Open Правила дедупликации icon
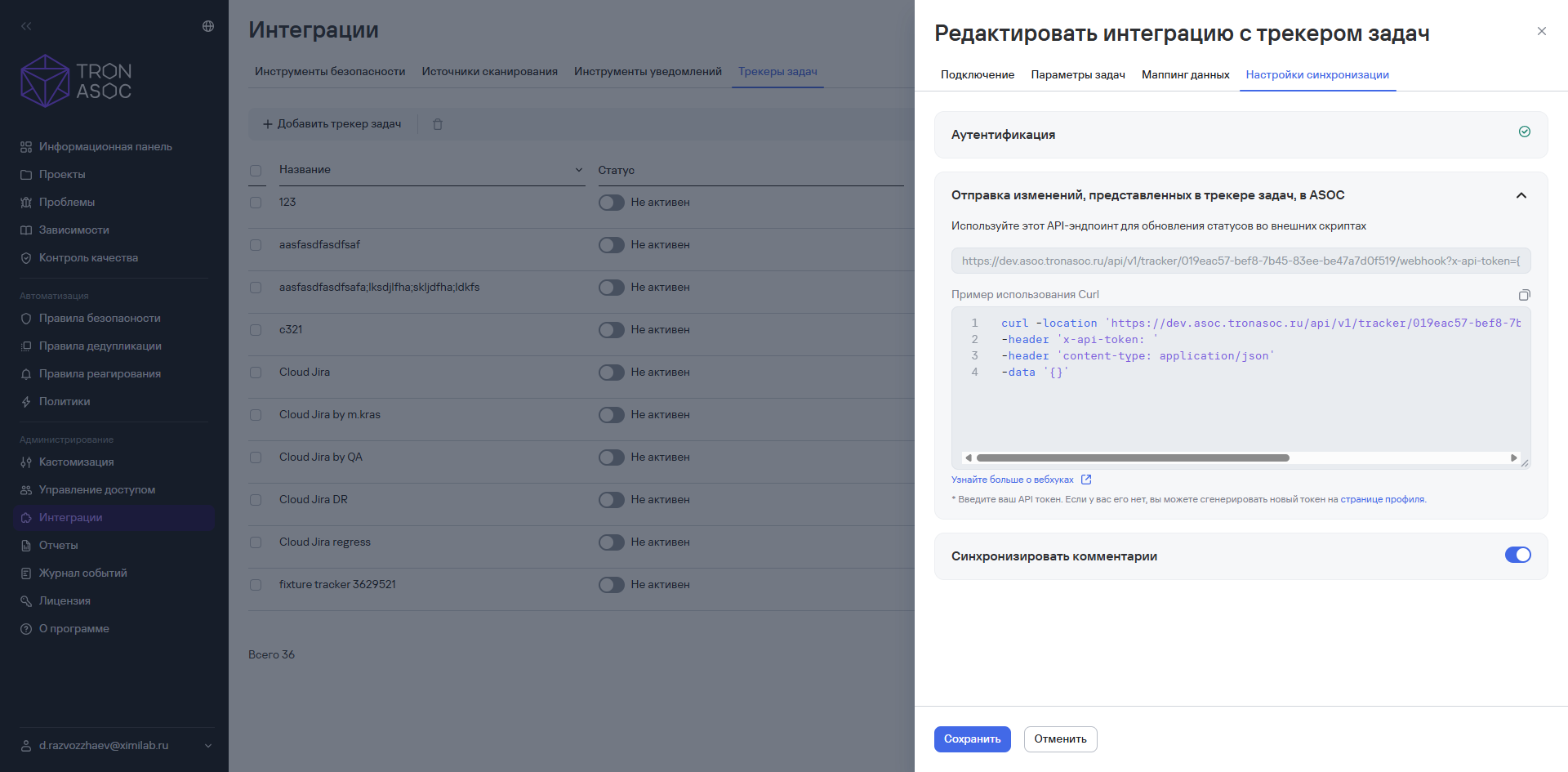This screenshot has height=772, width=1568. tap(26, 346)
